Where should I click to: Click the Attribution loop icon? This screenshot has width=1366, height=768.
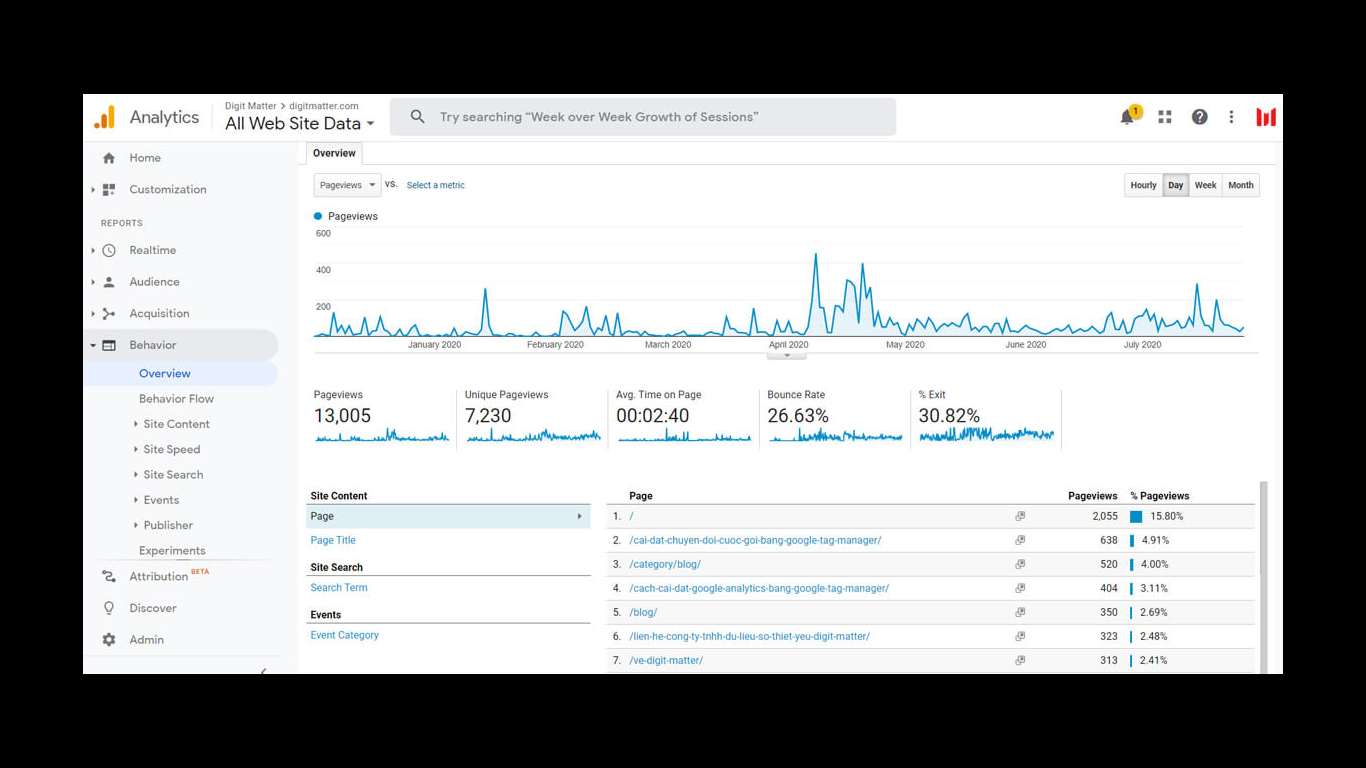109,576
